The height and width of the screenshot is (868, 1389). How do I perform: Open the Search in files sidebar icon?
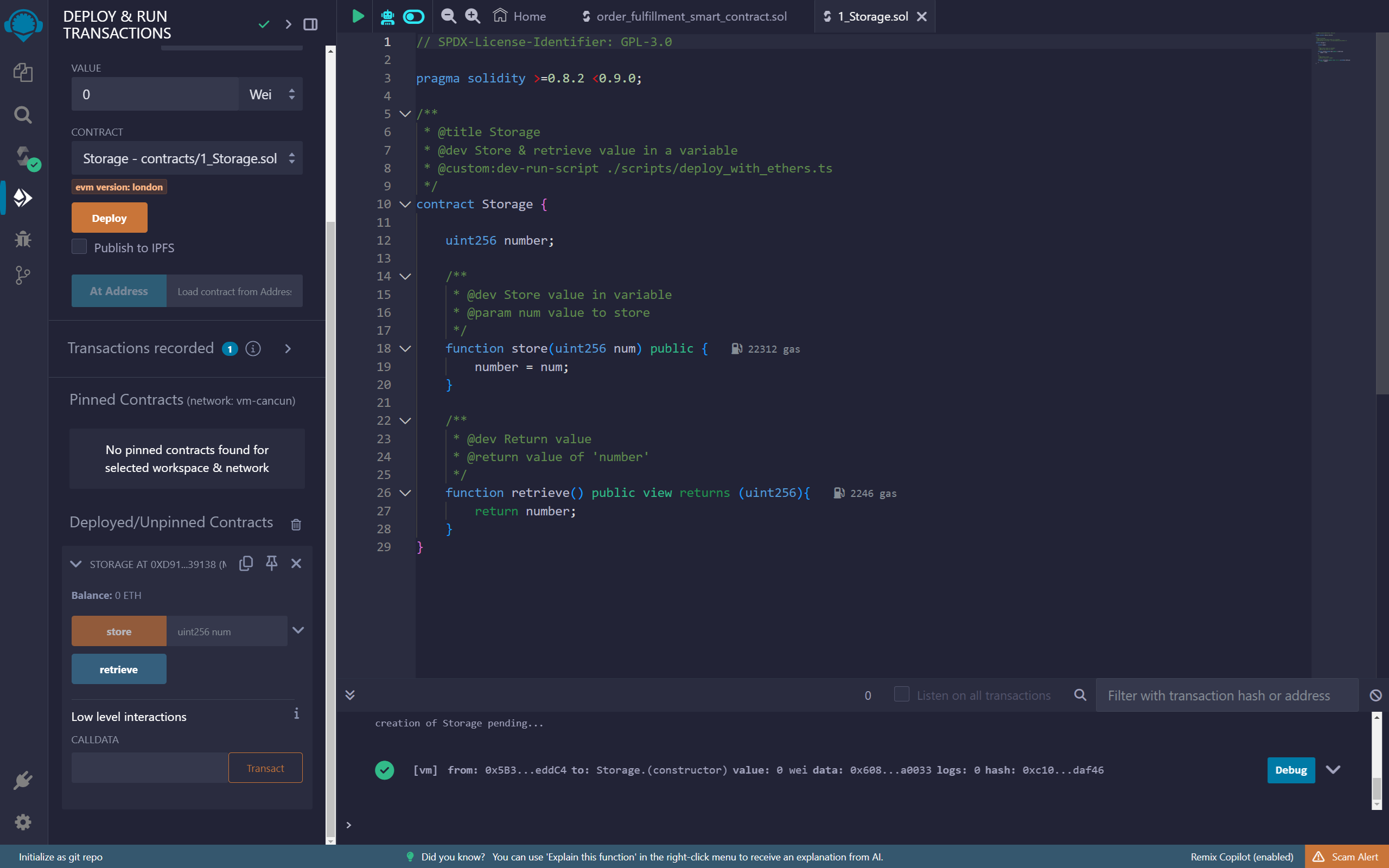click(23, 115)
